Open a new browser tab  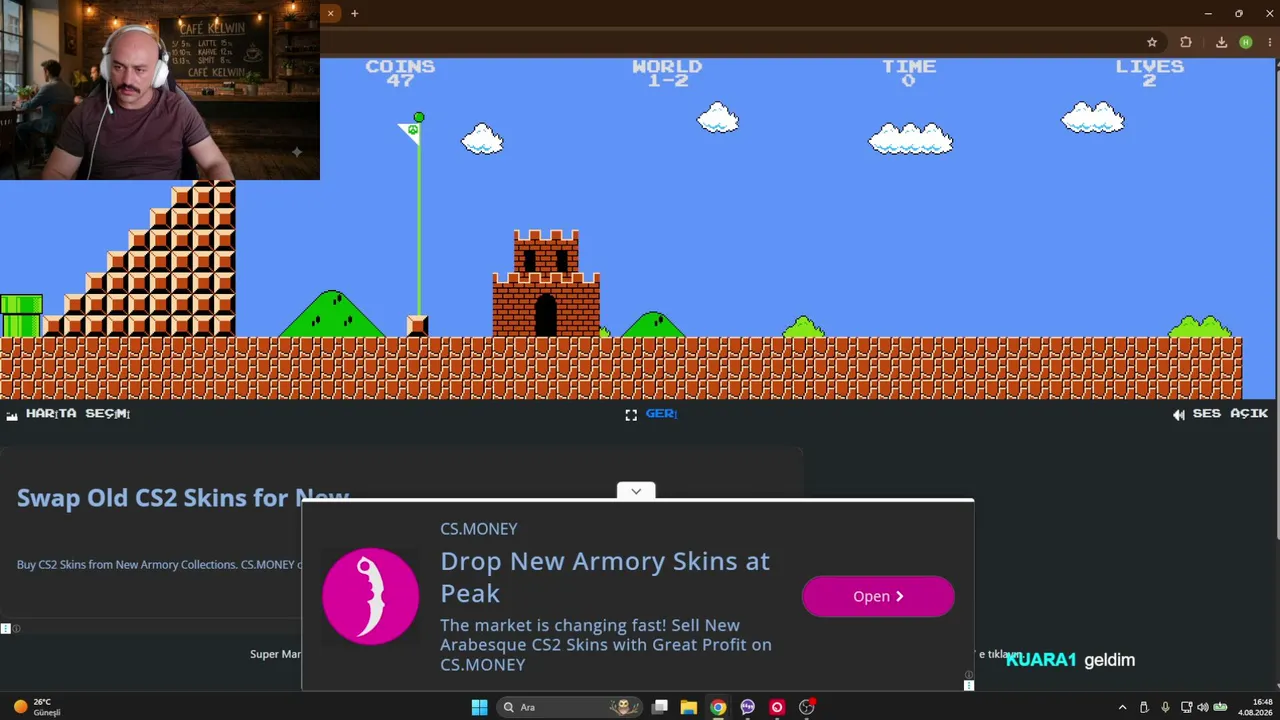pos(354,13)
